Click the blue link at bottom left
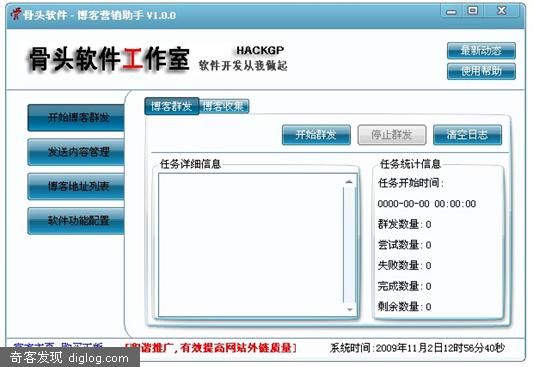The height and width of the screenshot is (367, 533). pyautogui.click(x=58, y=345)
